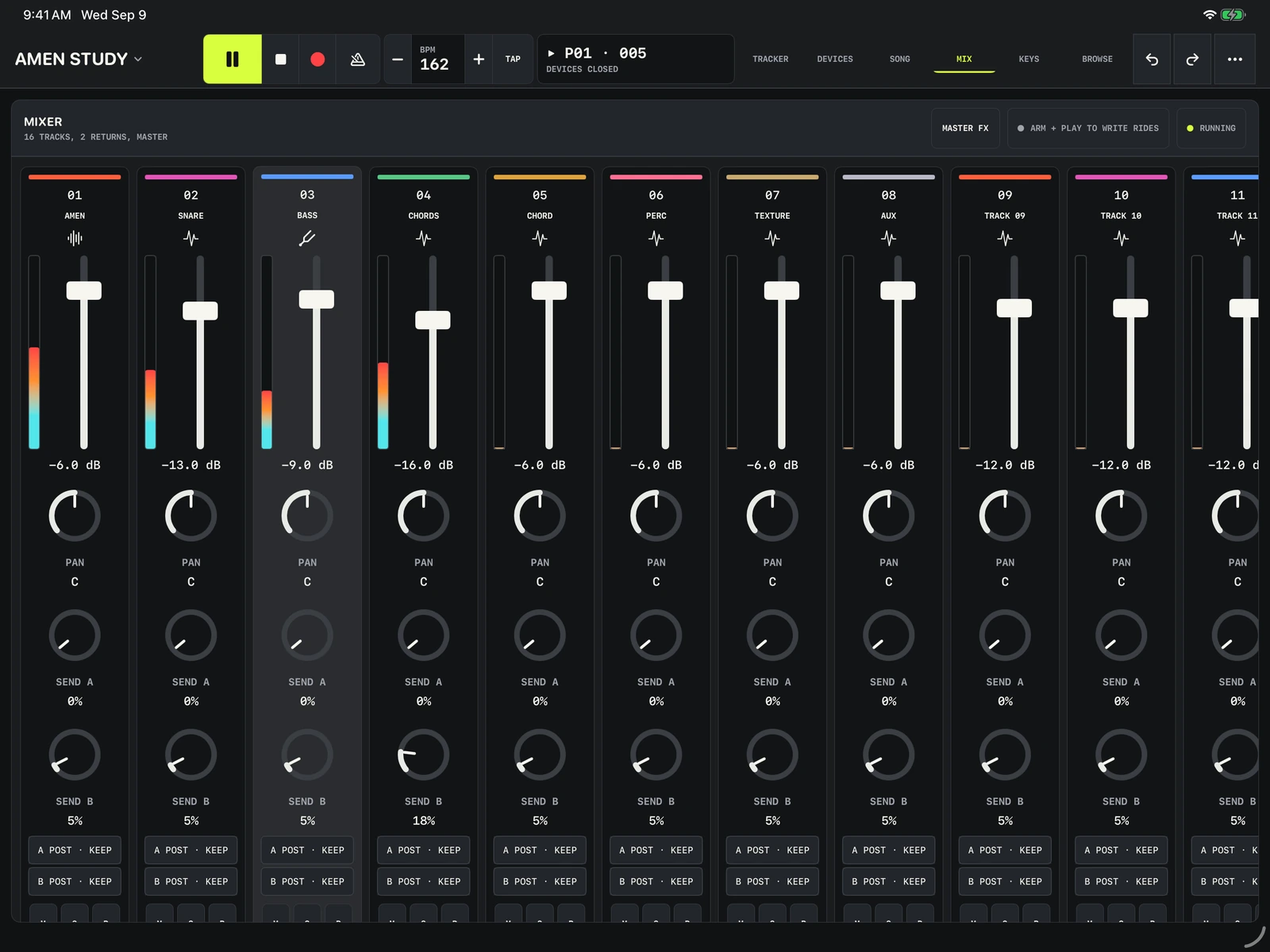Screen dimensions: 1270x952
Task: Expand the AMEN STUDY project dropdown
Action: pyautogui.click(x=79, y=59)
